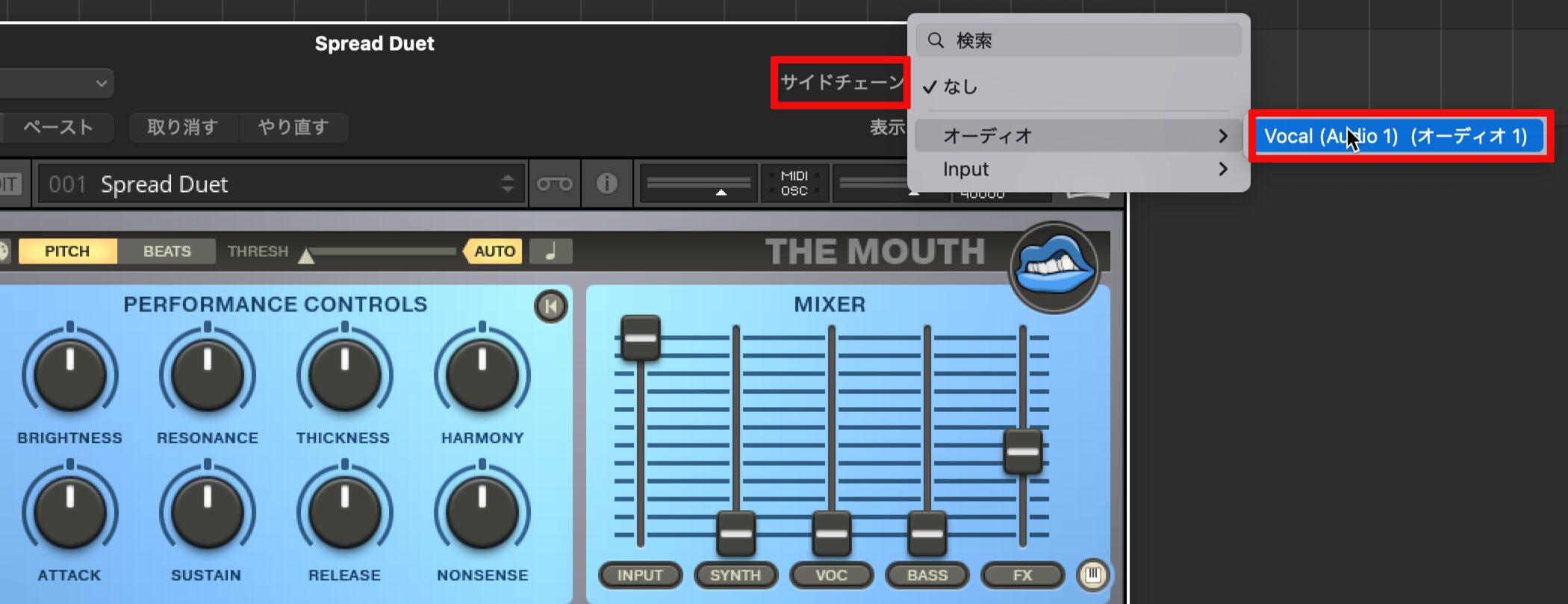Toggle the VOC mixer channel button
This screenshot has height=604, width=1568.
pyautogui.click(x=831, y=575)
